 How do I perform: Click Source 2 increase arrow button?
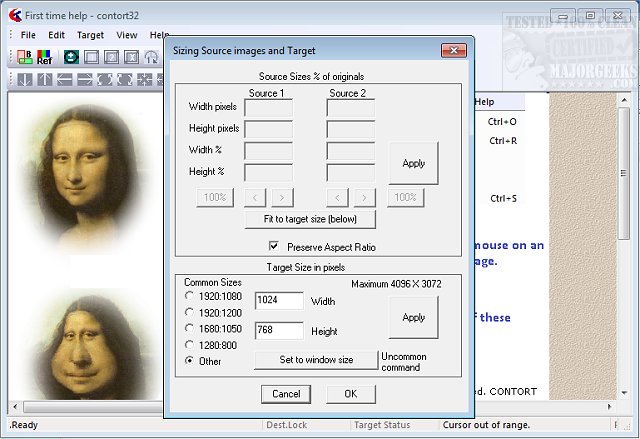click(365, 197)
